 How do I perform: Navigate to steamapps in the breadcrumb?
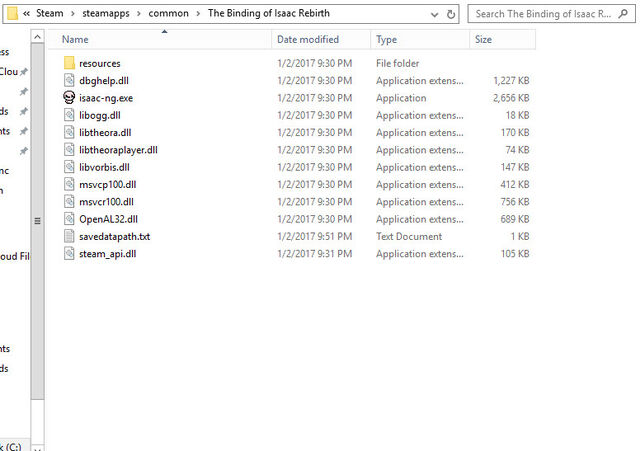[x=106, y=13]
